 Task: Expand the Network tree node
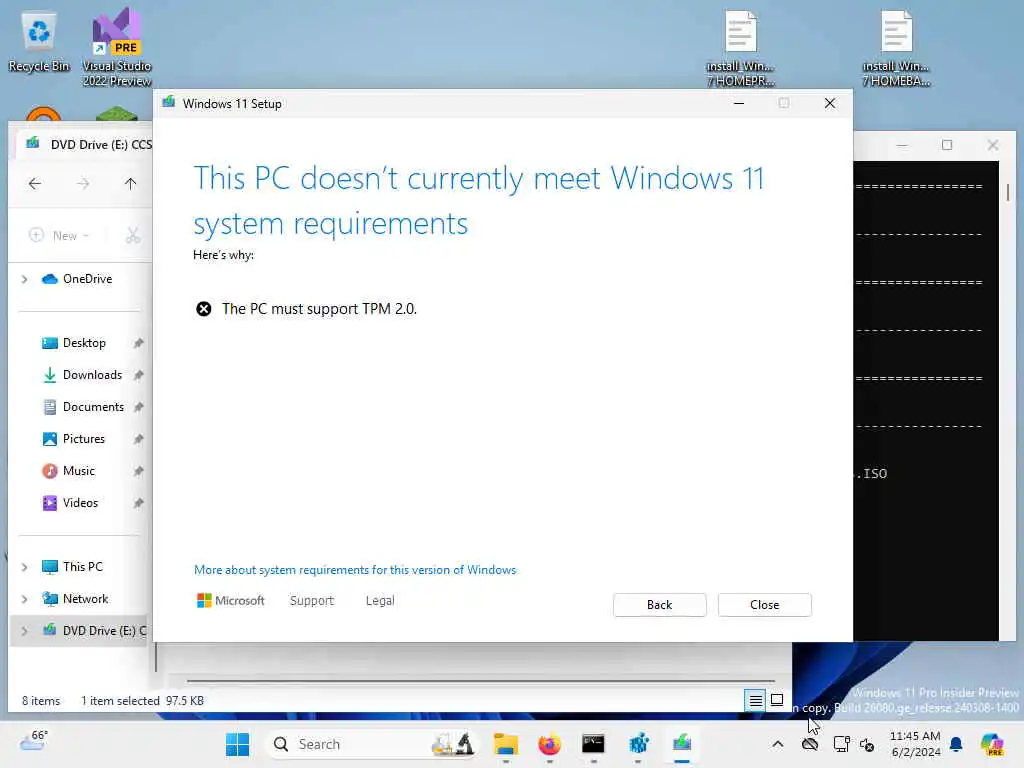(25, 599)
